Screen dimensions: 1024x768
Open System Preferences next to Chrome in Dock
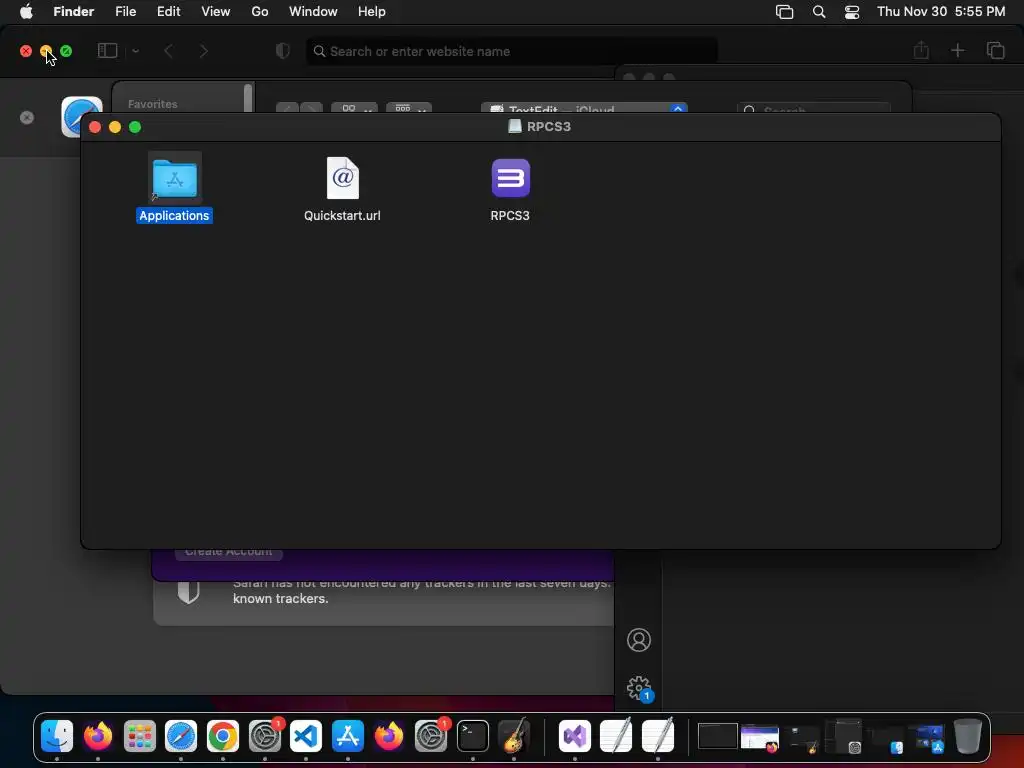pos(264,736)
